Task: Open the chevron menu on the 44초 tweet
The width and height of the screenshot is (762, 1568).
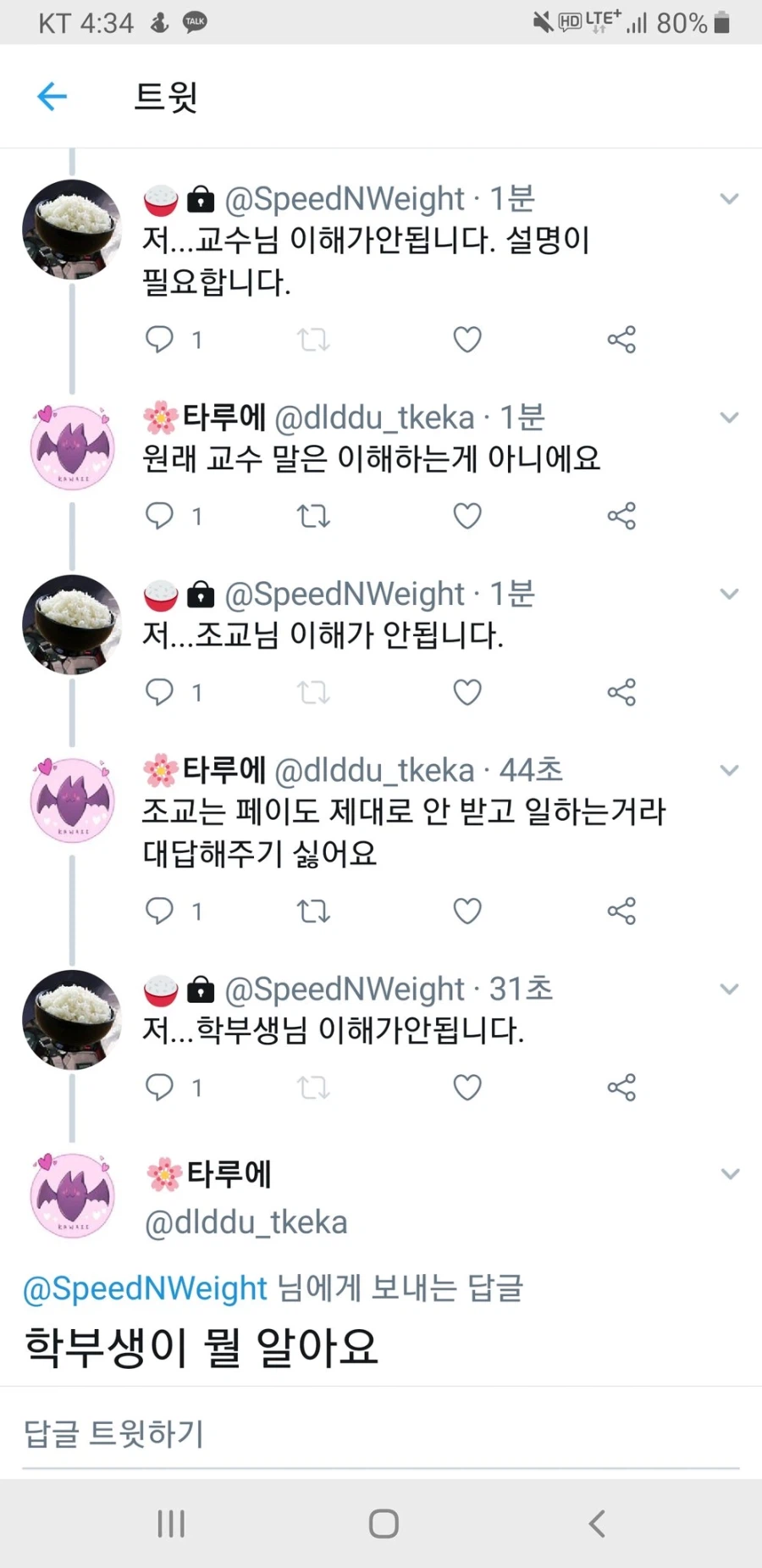Action: pyautogui.click(x=729, y=770)
